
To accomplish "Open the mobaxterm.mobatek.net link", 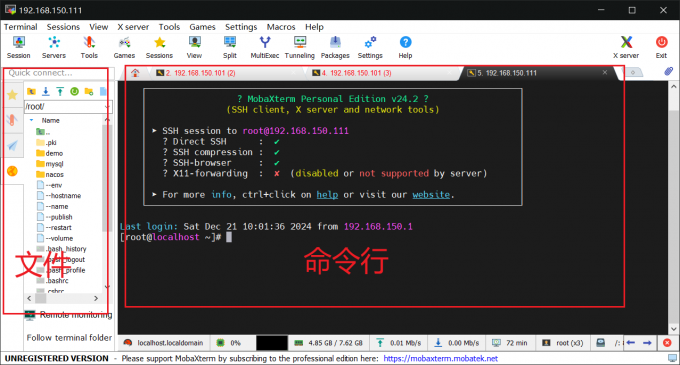I will [440, 359].
